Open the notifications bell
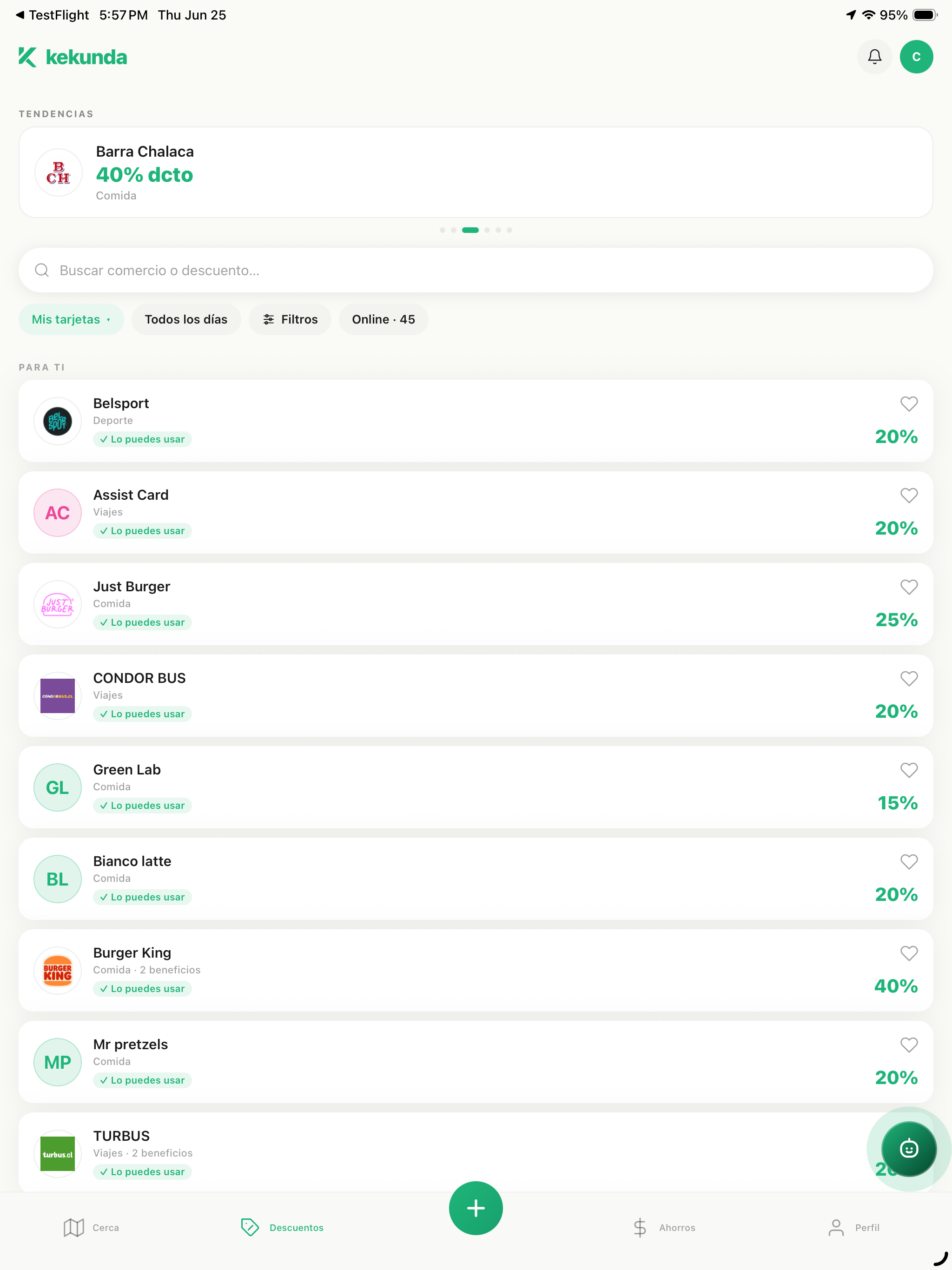Screen dimensions: 952x1270 (874, 57)
